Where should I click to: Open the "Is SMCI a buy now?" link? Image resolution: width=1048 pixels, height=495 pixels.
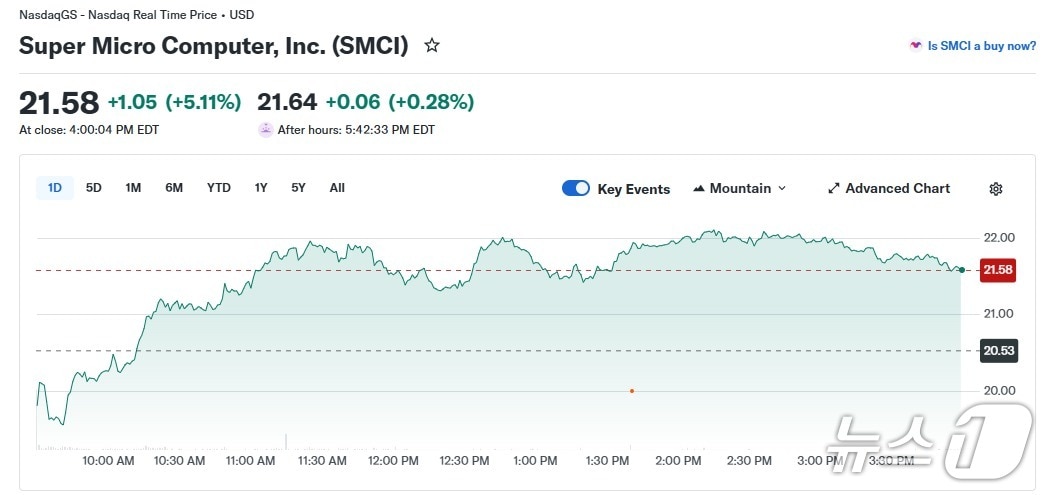pos(981,46)
